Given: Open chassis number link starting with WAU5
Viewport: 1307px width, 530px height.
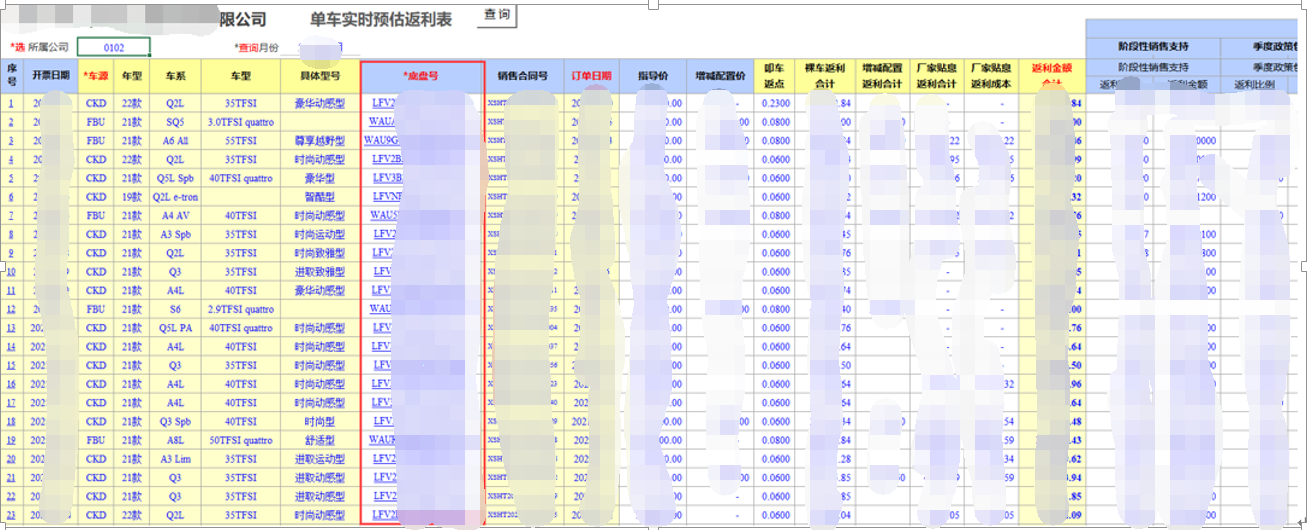Looking at the screenshot, I should coord(383,215).
